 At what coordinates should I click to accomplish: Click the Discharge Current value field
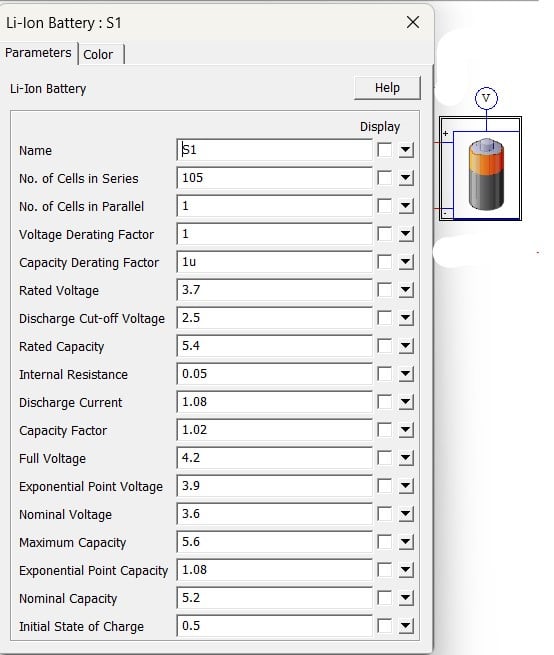point(274,402)
